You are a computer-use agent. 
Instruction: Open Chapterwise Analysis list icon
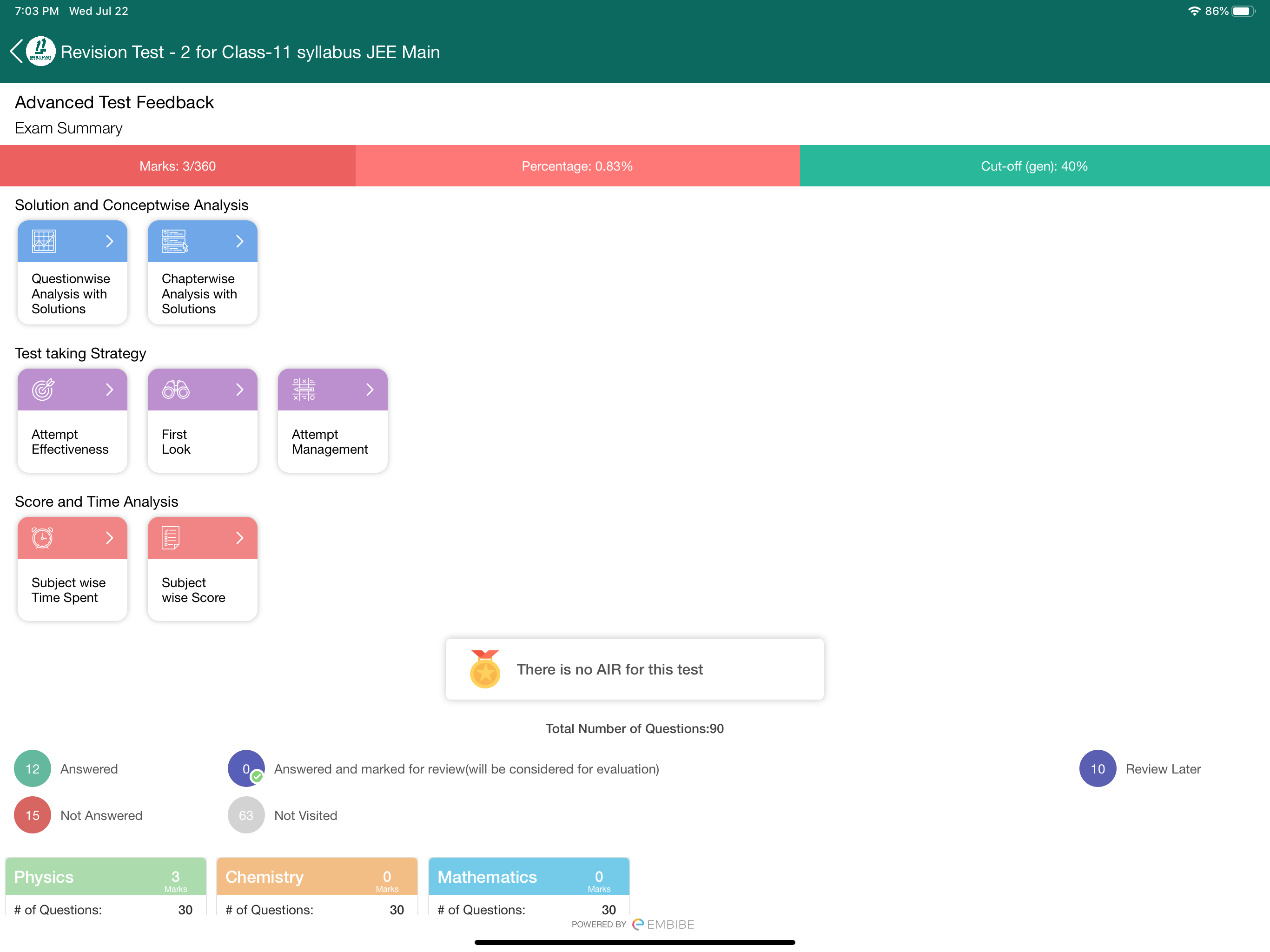pos(174,241)
